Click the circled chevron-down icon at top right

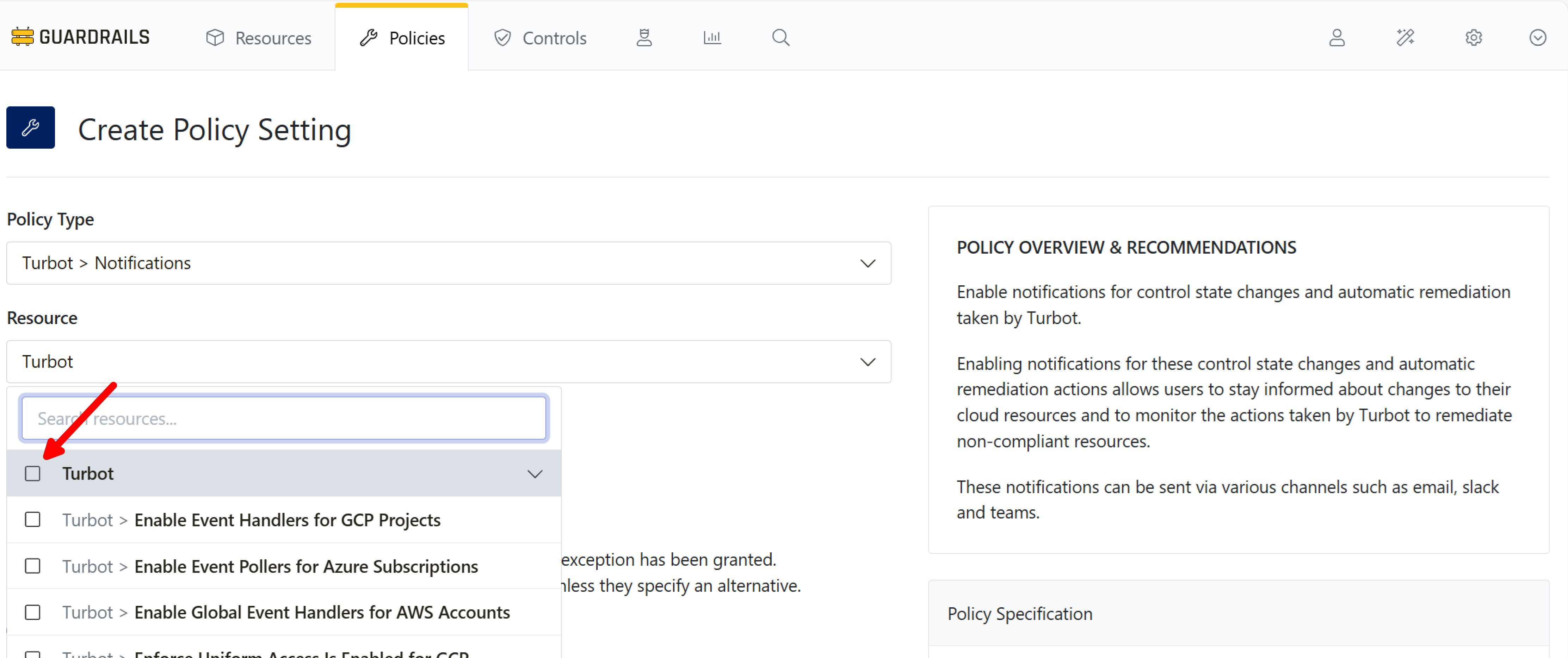(1537, 38)
